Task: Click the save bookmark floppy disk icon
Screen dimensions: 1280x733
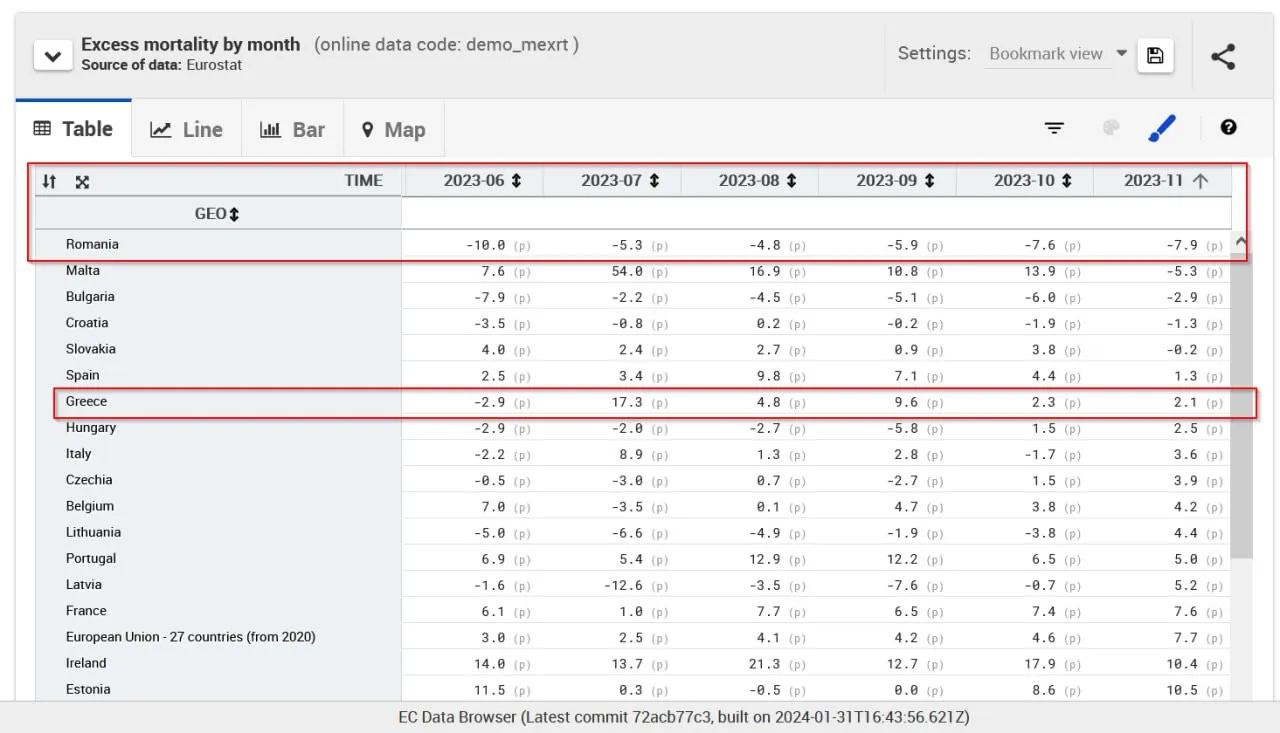Action: 1155,55
